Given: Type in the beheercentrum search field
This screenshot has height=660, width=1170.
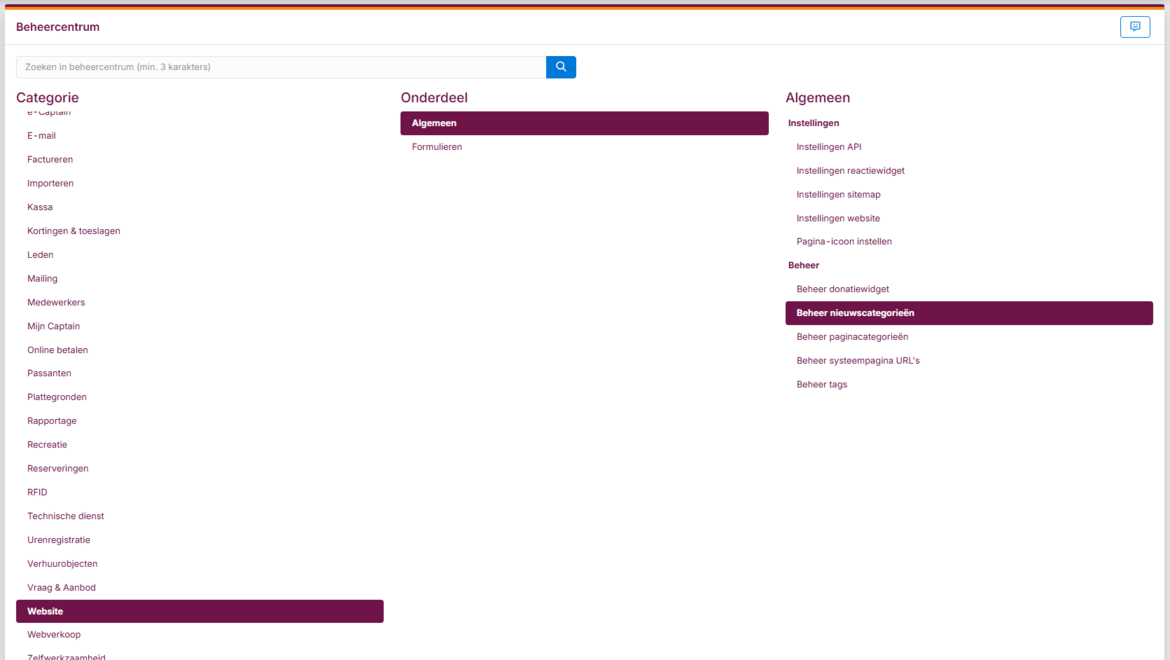Looking at the screenshot, I should tap(280, 67).
